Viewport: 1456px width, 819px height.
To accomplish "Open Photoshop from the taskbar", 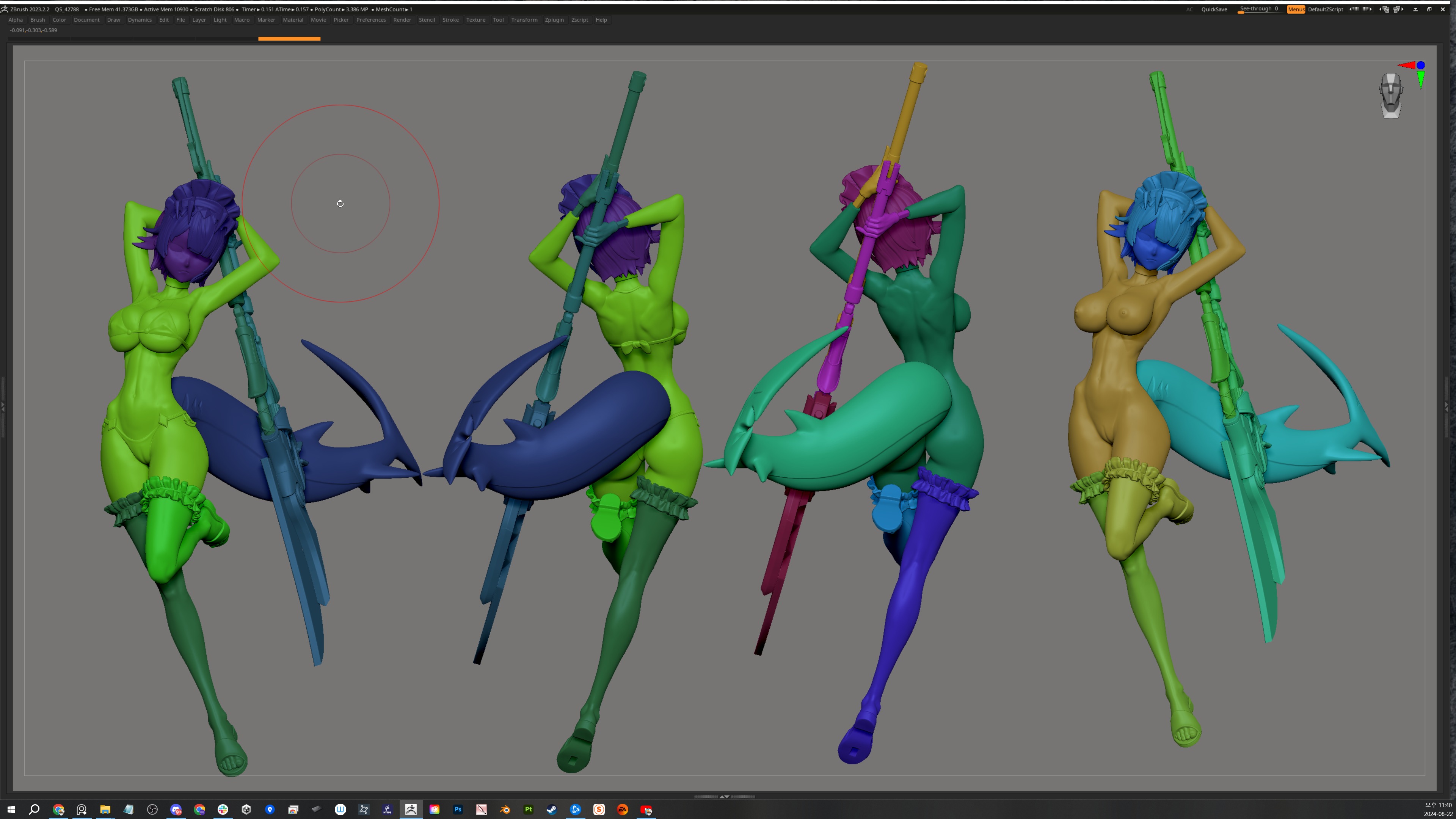I will coord(458,810).
